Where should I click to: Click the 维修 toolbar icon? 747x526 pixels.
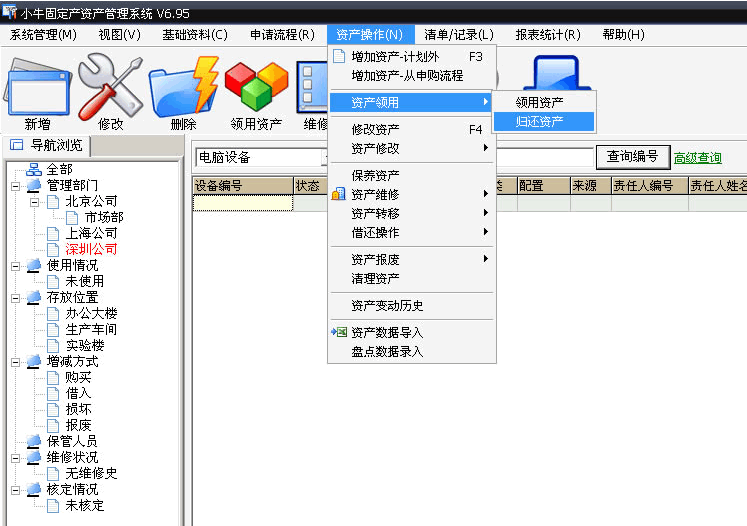click(312, 88)
